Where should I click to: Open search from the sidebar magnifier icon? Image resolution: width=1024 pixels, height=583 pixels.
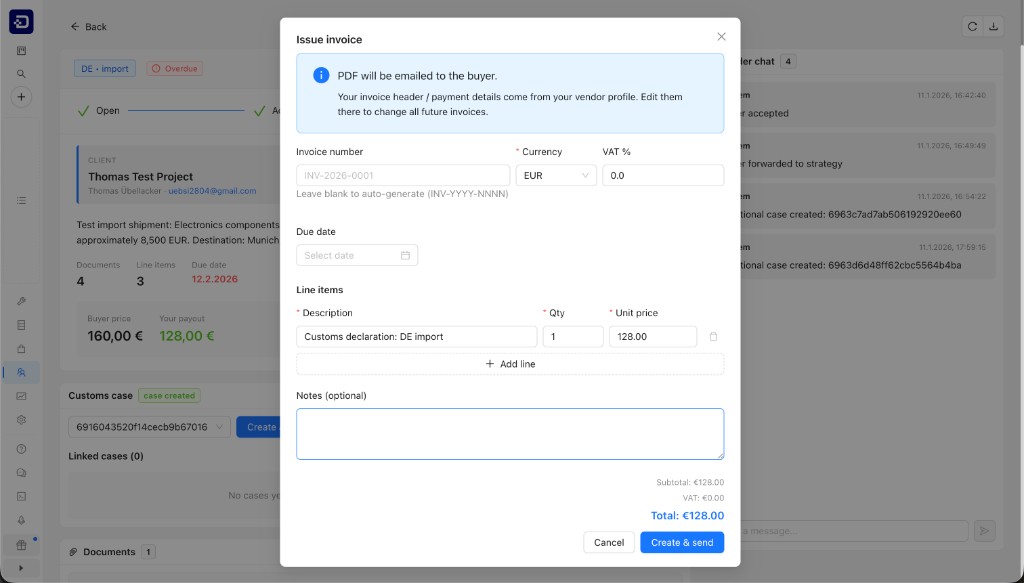21,74
